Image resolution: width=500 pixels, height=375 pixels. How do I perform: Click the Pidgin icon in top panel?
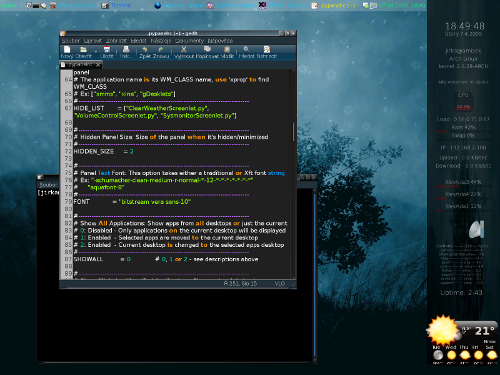point(210,5)
